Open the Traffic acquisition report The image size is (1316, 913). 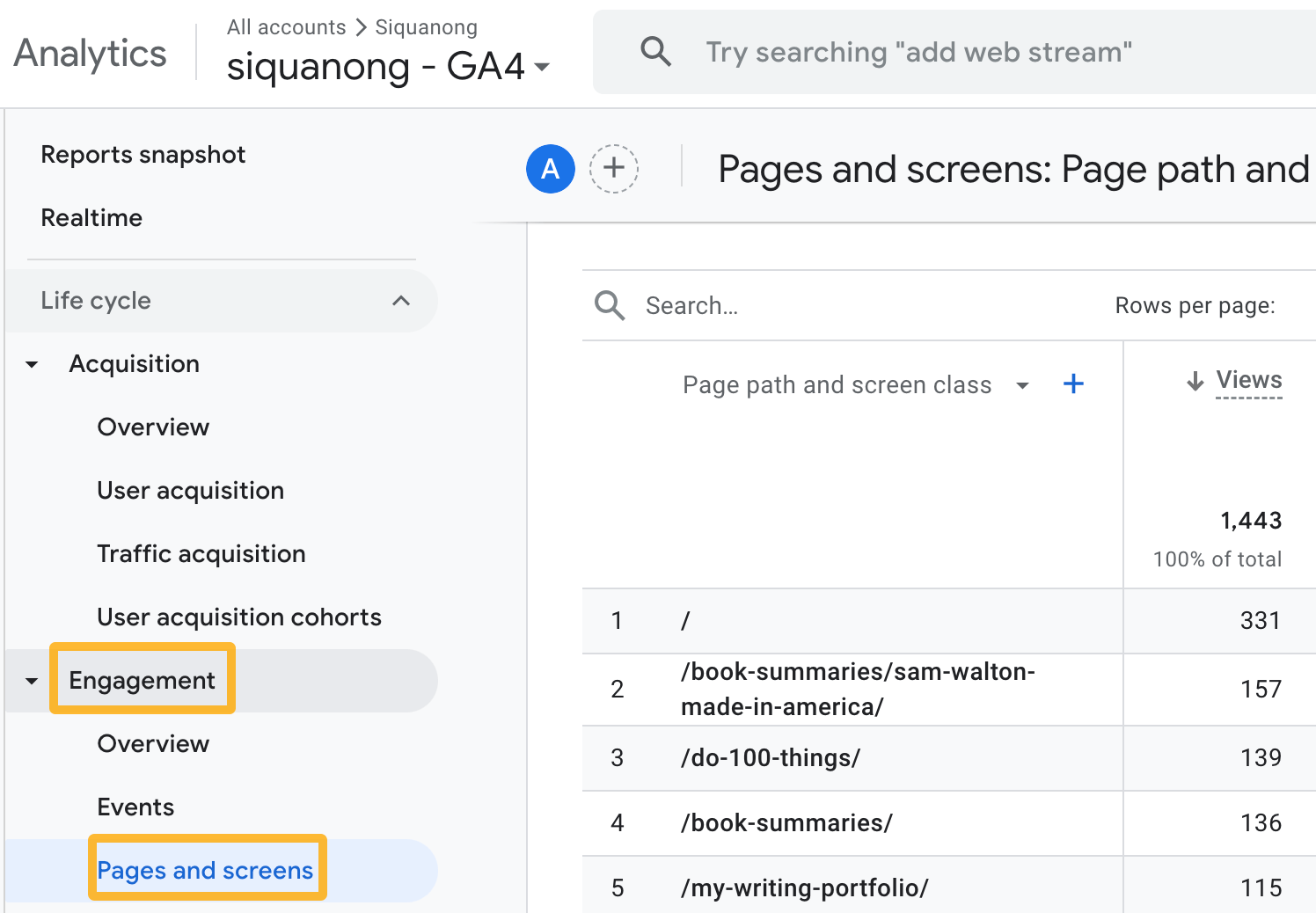point(201,553)
